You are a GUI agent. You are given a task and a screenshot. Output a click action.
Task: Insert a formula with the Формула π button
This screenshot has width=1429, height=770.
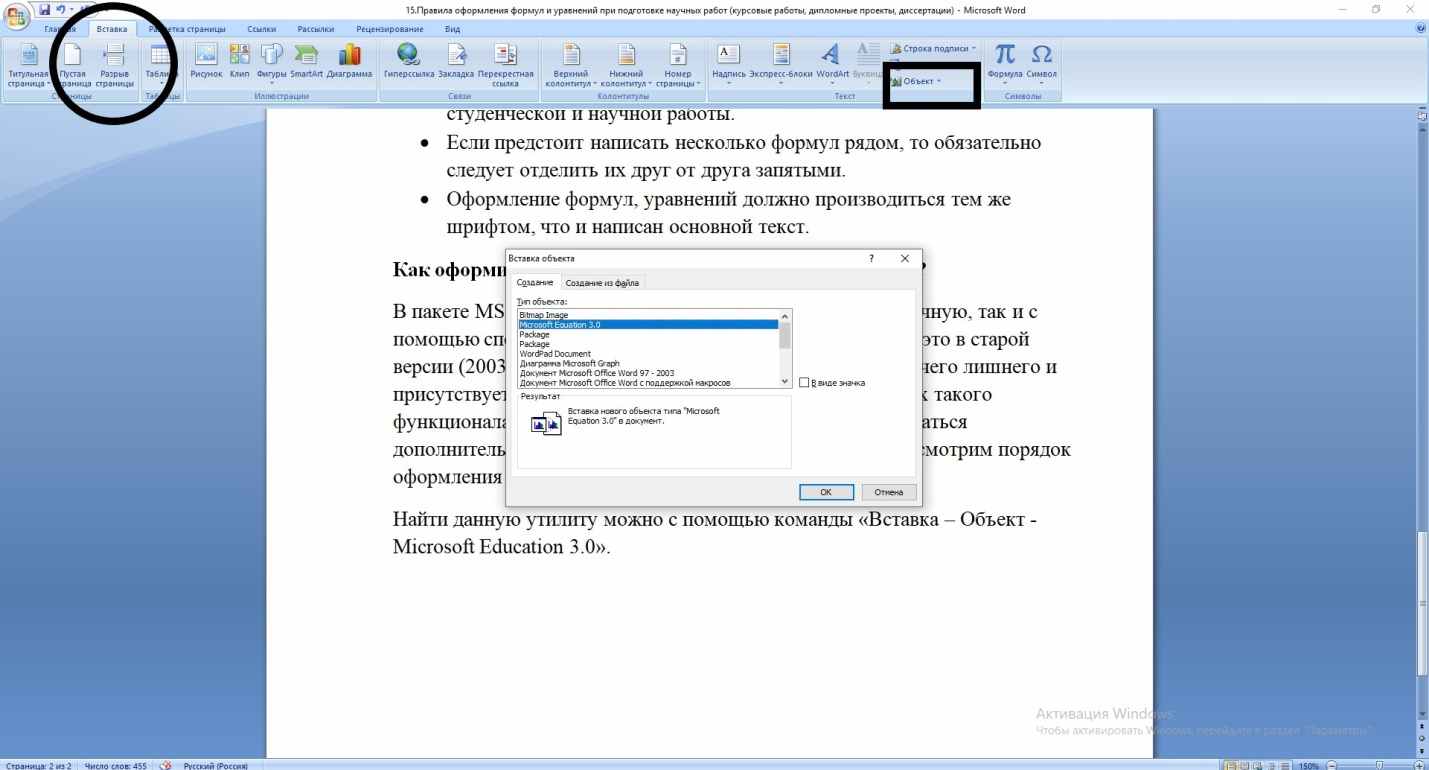click(1004, 62)
